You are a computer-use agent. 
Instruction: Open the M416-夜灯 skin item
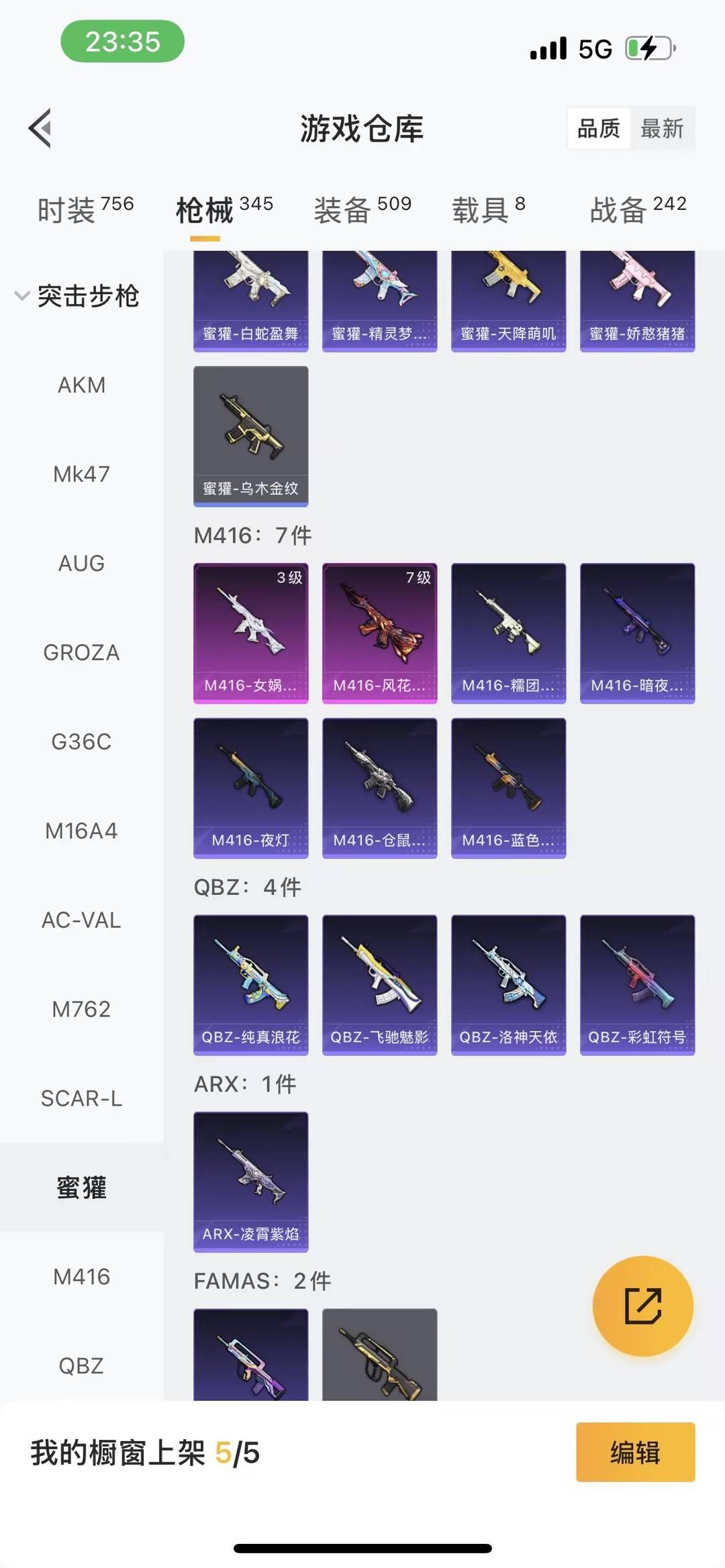point(251,788)
